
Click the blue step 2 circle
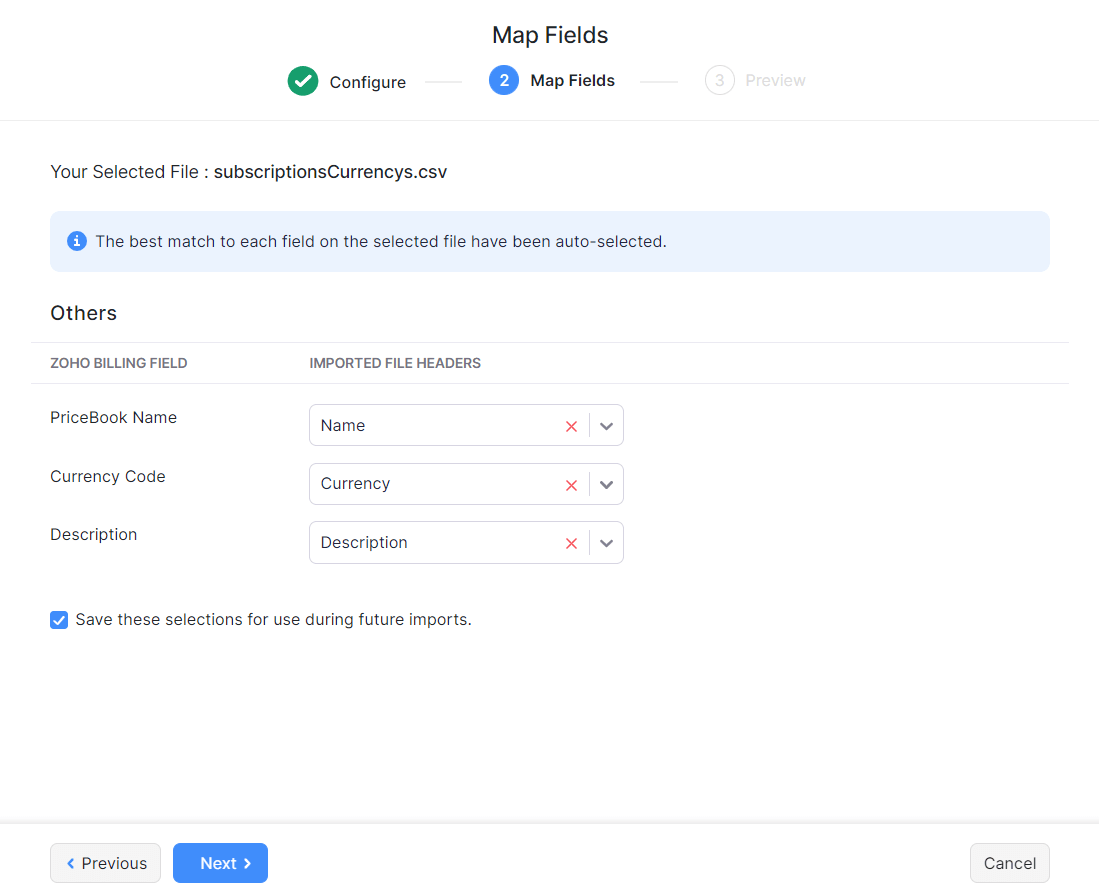(504, 80)
